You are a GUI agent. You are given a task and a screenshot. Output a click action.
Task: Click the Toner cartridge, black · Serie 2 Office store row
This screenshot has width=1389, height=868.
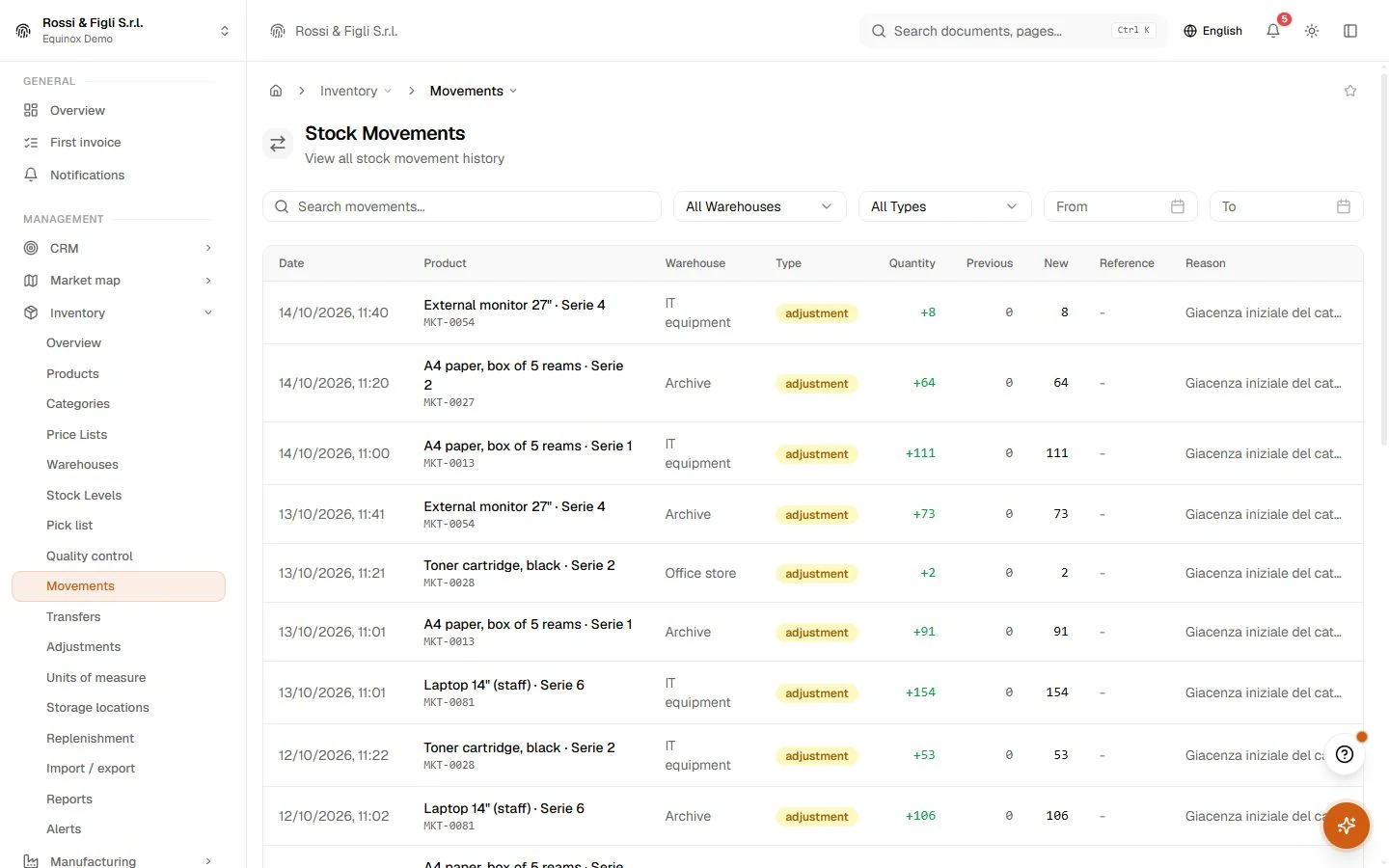pyautogui.click(x=812, y=573)
